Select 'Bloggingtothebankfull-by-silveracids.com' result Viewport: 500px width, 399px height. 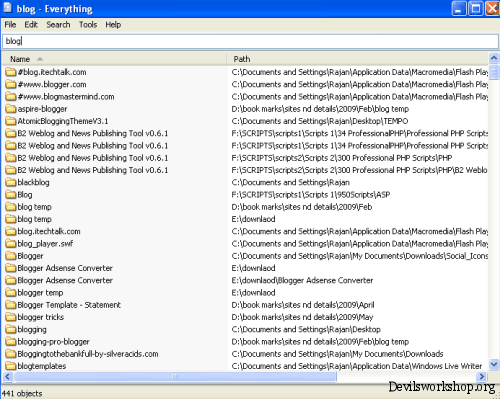[x=88, y=354]
